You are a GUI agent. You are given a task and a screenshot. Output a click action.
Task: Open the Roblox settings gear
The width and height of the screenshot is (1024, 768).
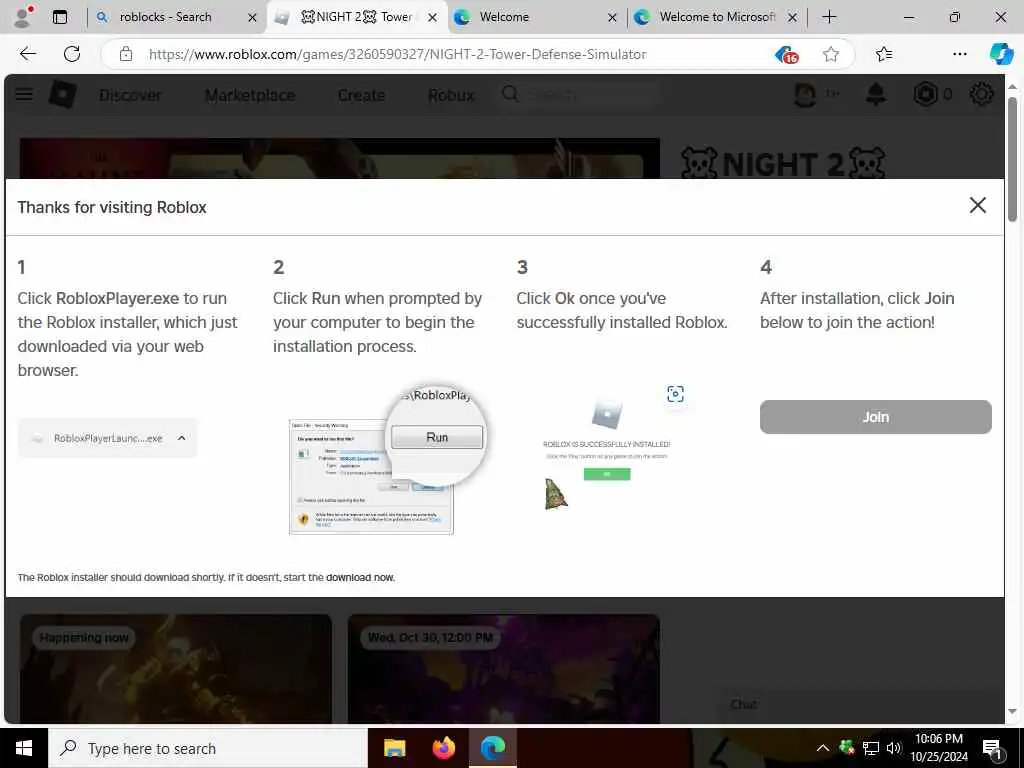click(x=981, y=95)
